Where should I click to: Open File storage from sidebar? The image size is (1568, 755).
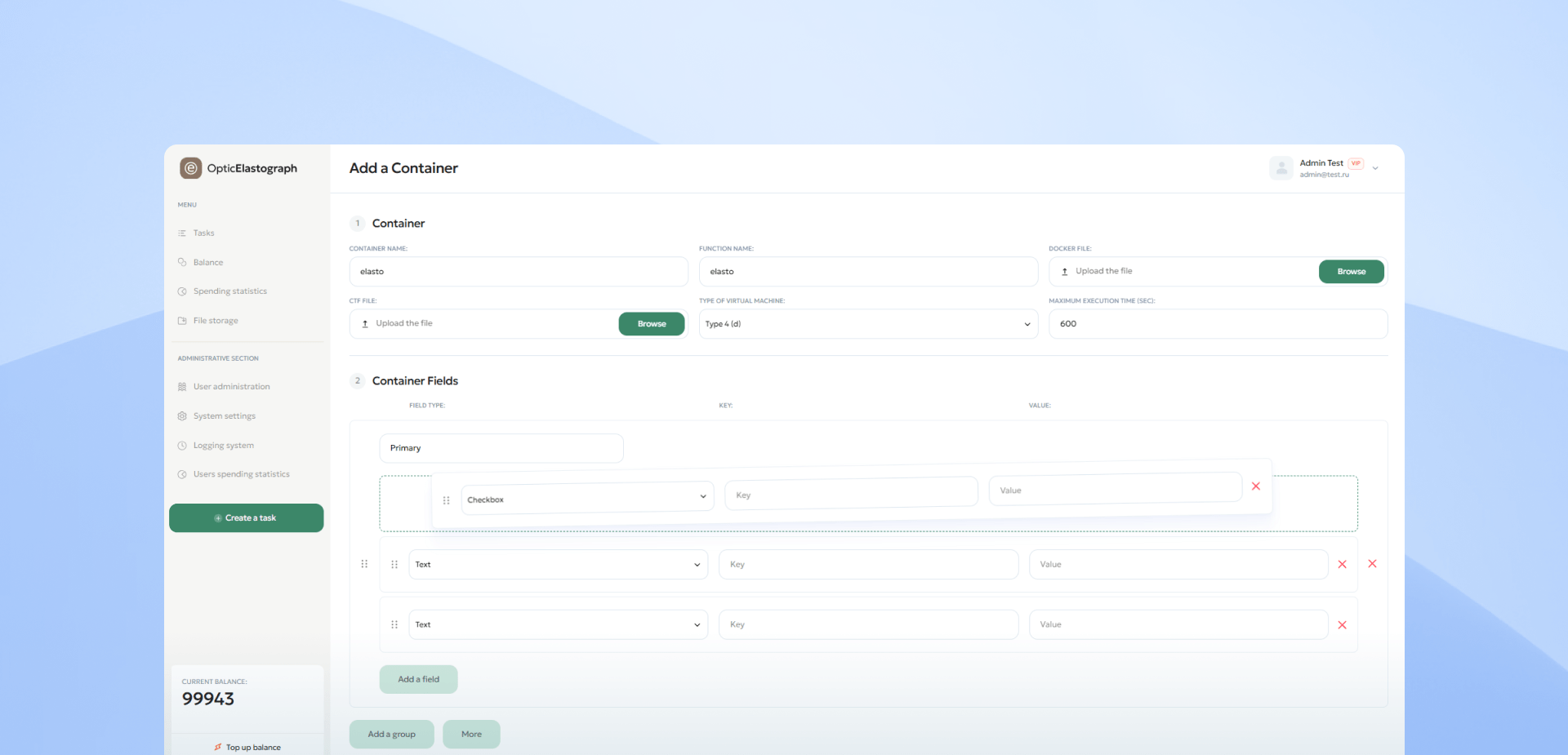point(216,321)
